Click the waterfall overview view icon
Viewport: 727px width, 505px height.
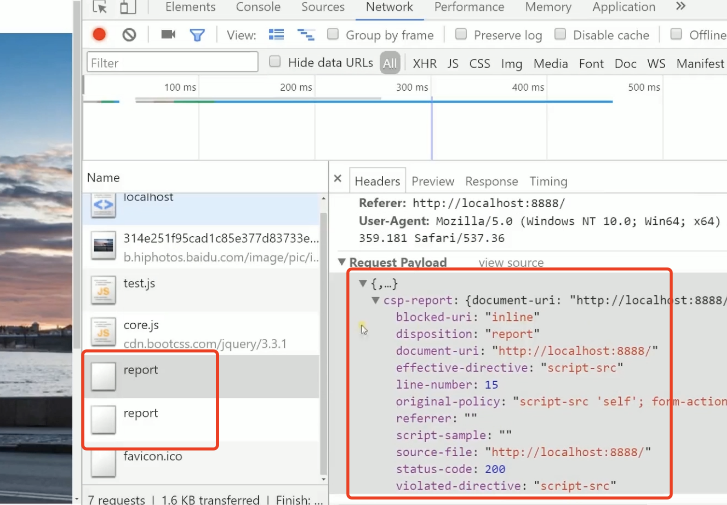pyautogui.click(x=306, y=34)
